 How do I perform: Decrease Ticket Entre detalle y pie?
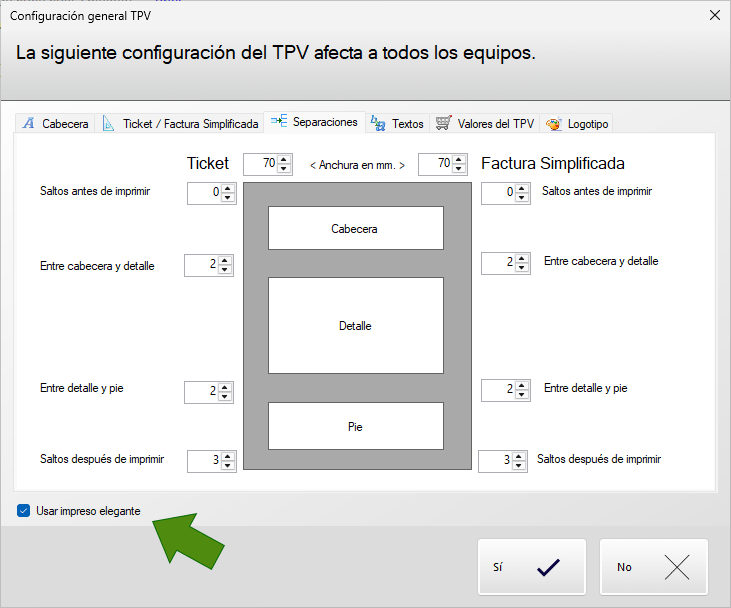pyautogui.click(x=225, y=396)
